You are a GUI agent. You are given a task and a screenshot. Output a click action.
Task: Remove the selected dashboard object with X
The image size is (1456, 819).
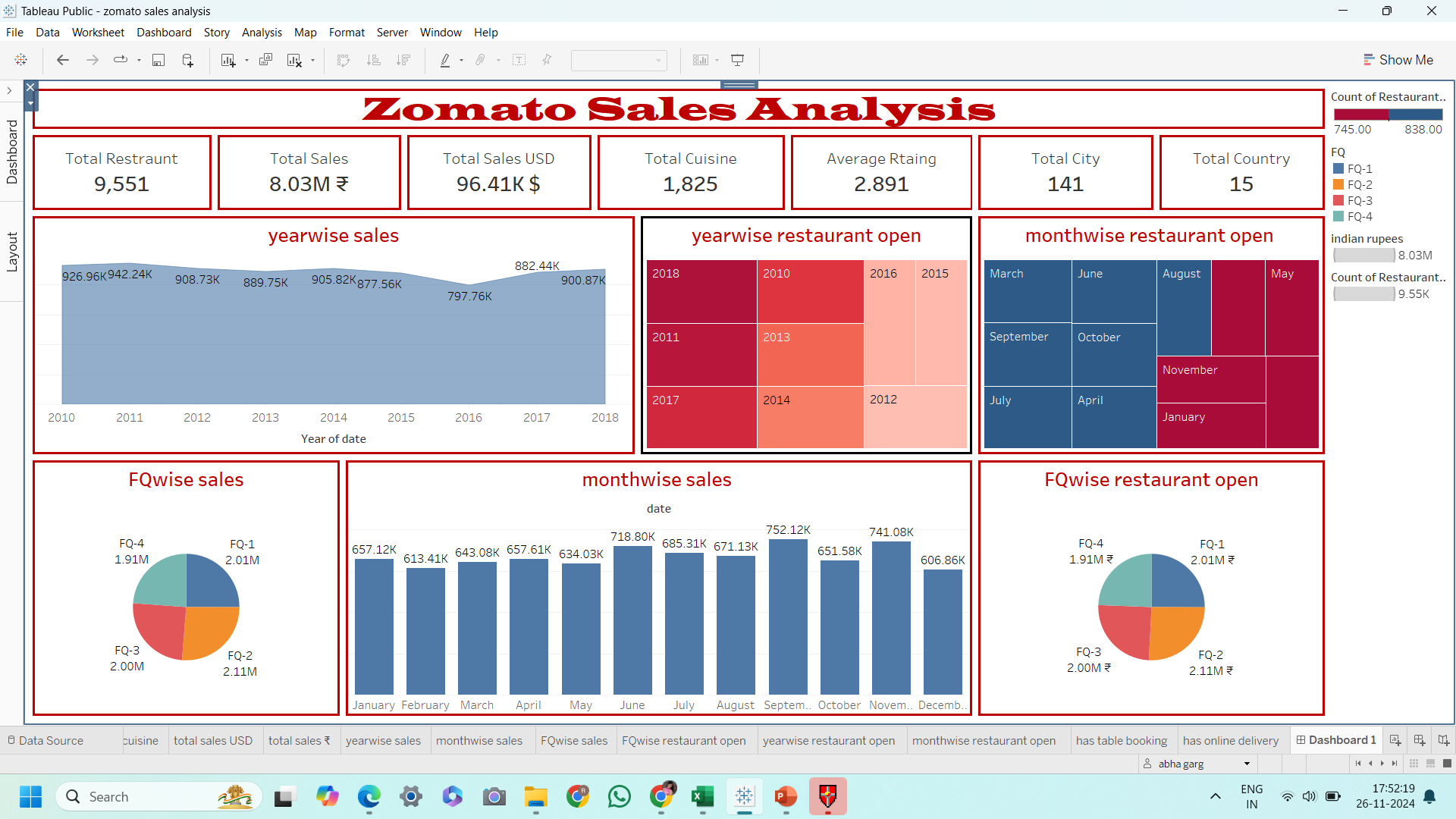30,87
